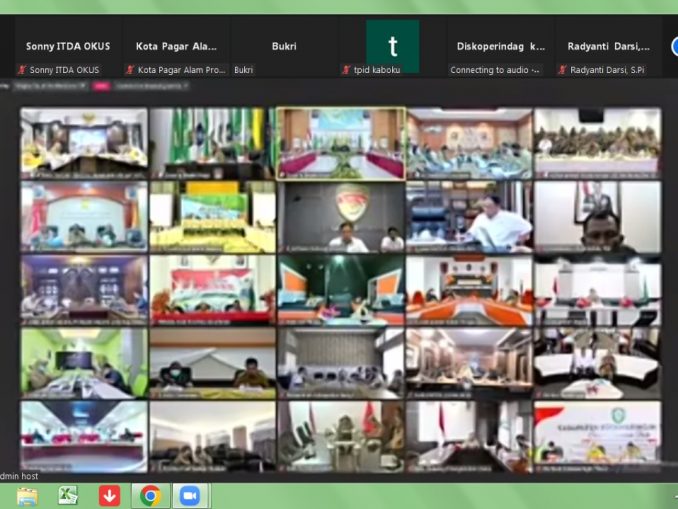Select the Diskoperindag participant tile
Viewport: 678px width, 509px height.
point(500,46)
